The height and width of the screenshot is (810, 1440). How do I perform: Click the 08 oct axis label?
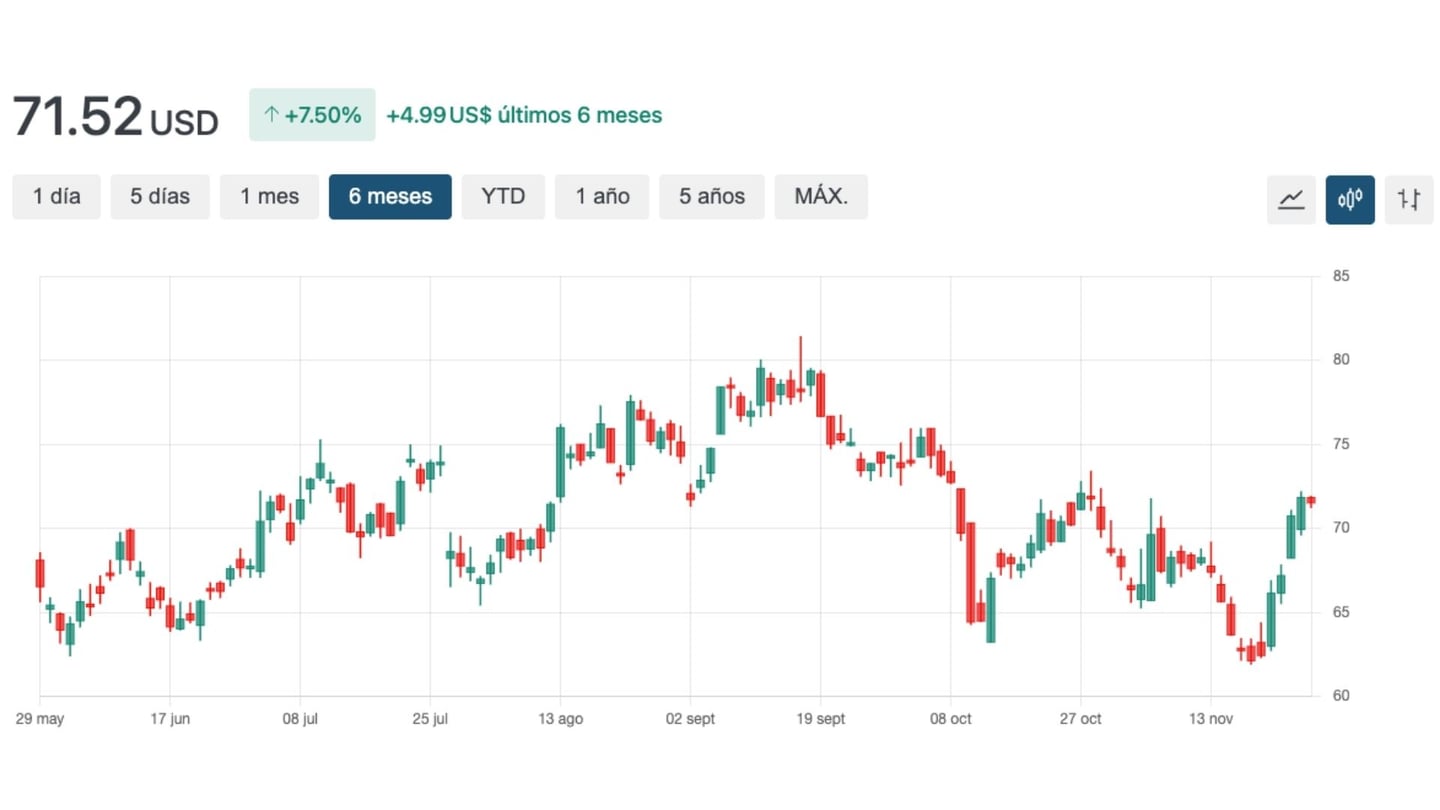coord(950,719)
